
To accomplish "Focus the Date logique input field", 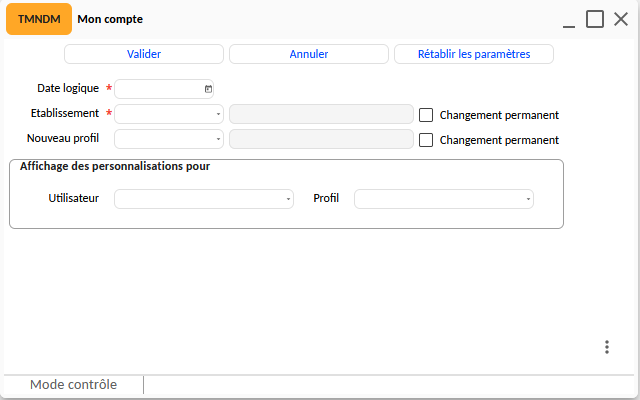I will [159, 89].
